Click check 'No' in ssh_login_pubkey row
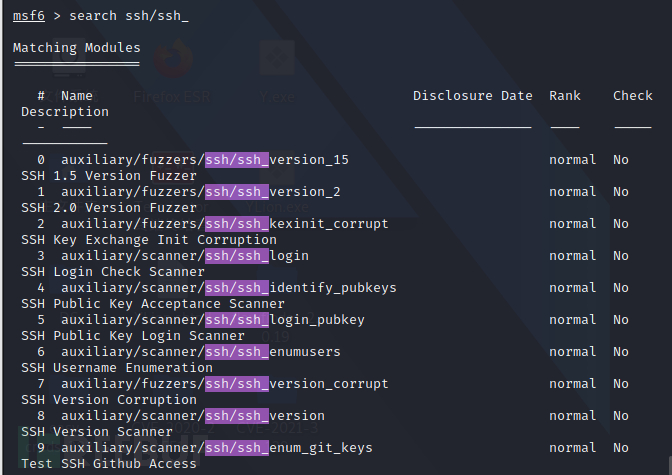Viewport: 672px width, 475px height. pyautogui.click(x=621, y=320)
